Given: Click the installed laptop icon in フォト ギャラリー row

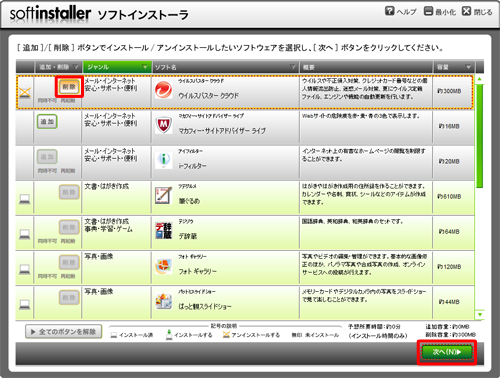Looking at the screenshot, I should [x=25, y=269].
